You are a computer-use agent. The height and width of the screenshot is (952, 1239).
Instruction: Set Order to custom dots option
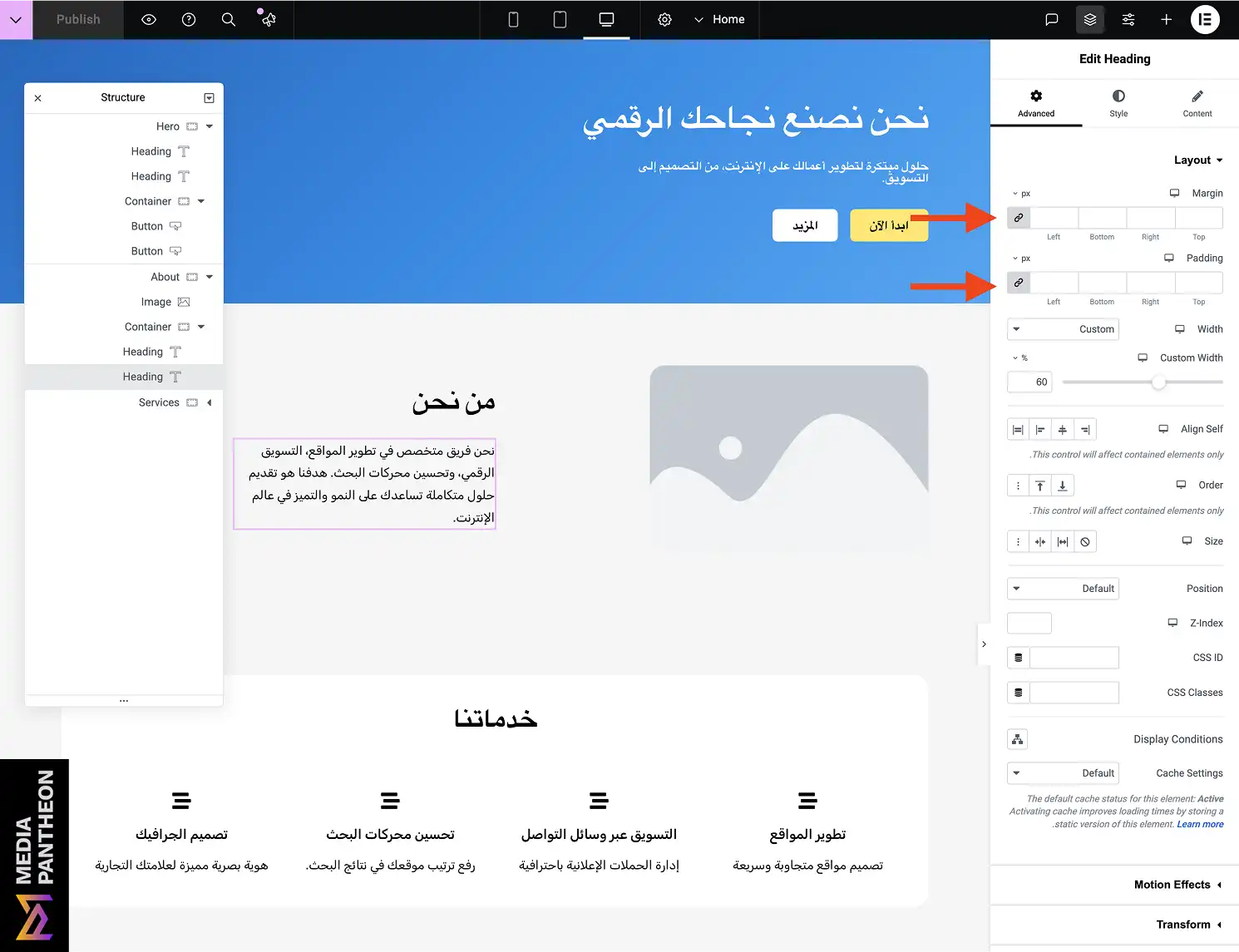click(x=1018, y=486)
